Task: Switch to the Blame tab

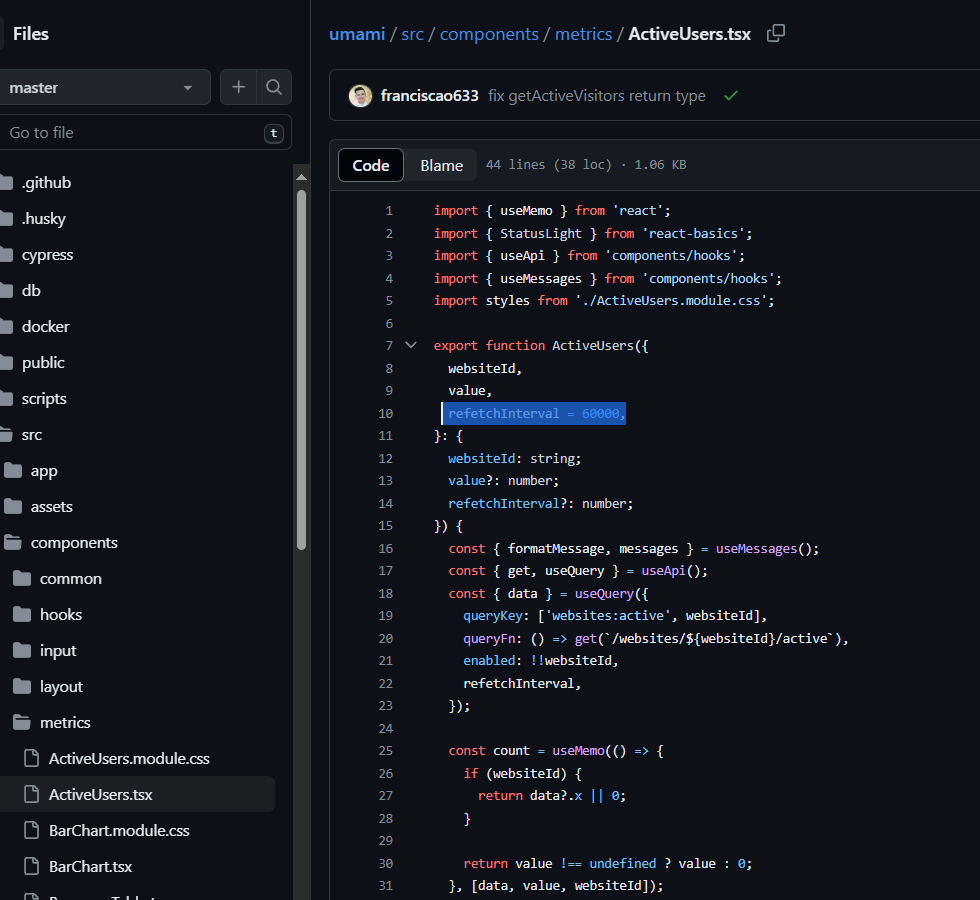Action: pos(441,165)
